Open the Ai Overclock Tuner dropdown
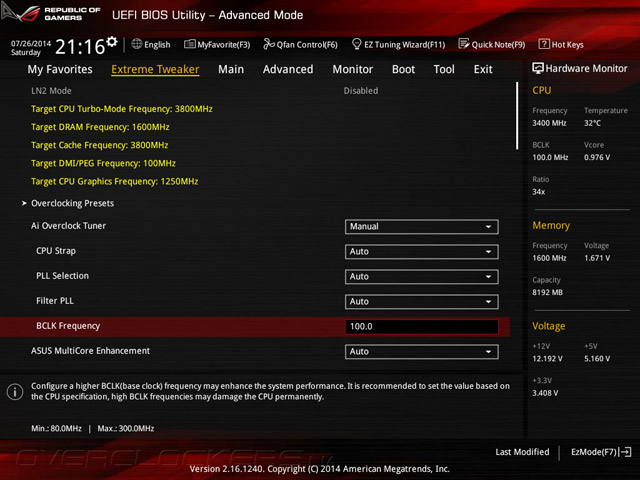 (x=422, y=227)
